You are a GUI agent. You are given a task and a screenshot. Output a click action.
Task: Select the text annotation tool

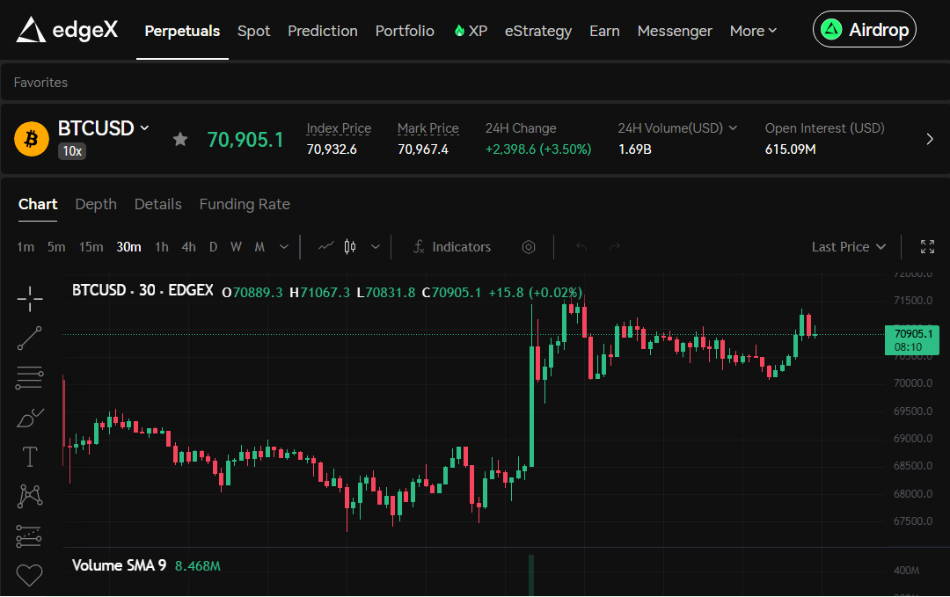[x=30, y=457]
